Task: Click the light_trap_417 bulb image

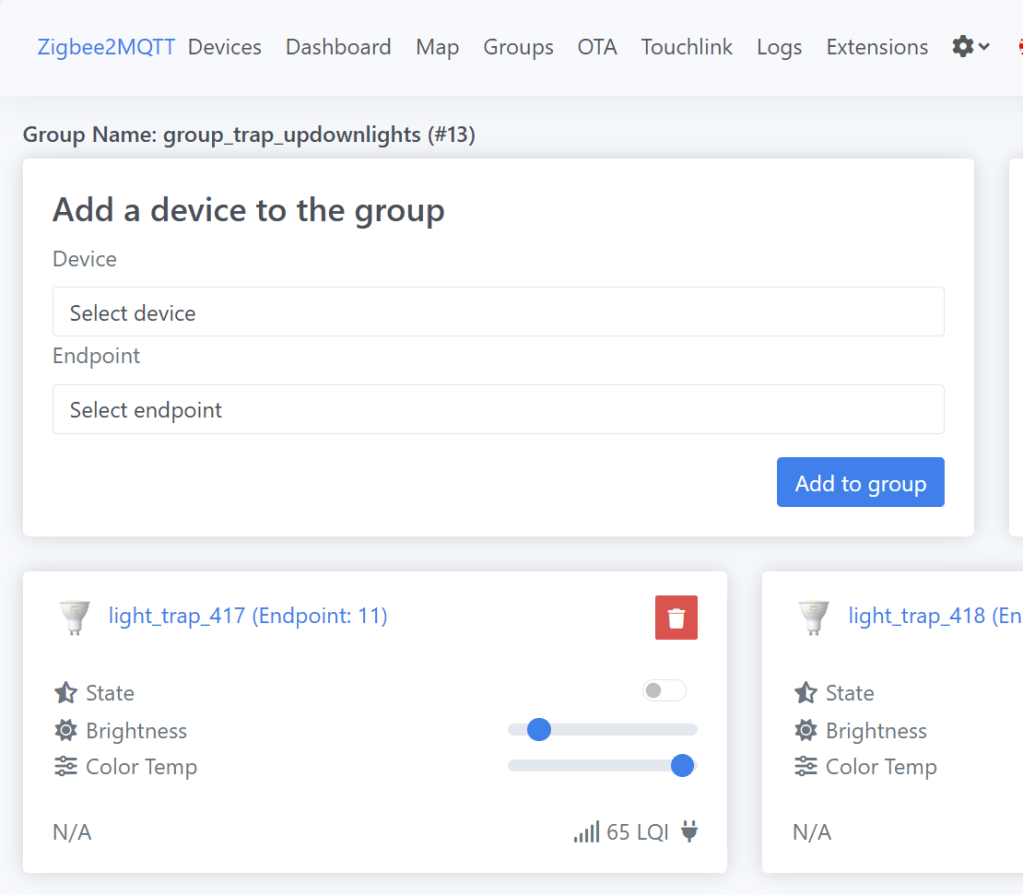Action: pyautogui.click(x=74, y=617)
